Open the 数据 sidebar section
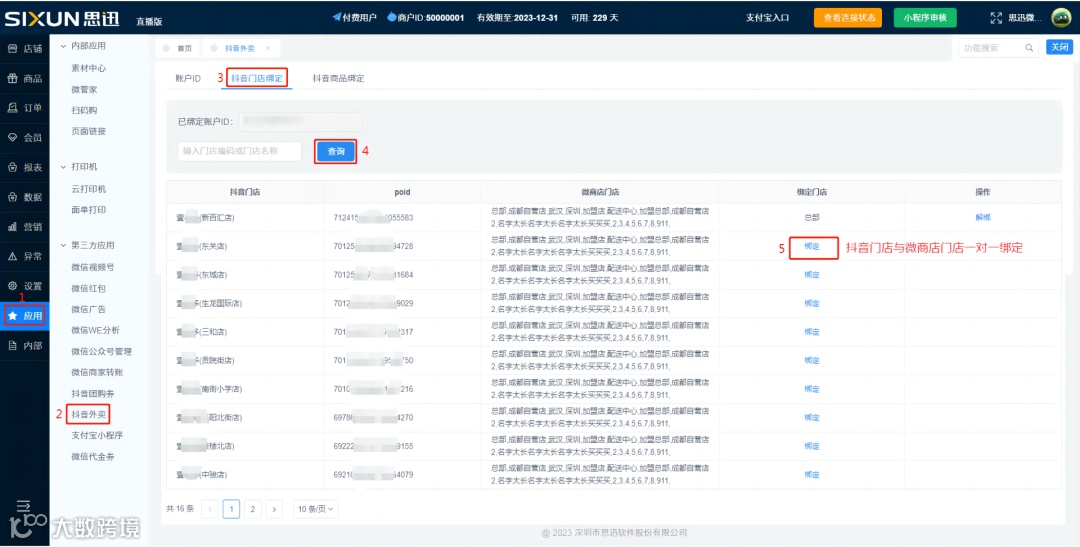The width and height of the screenshot is (1080, 547). (x=25, y=197)
